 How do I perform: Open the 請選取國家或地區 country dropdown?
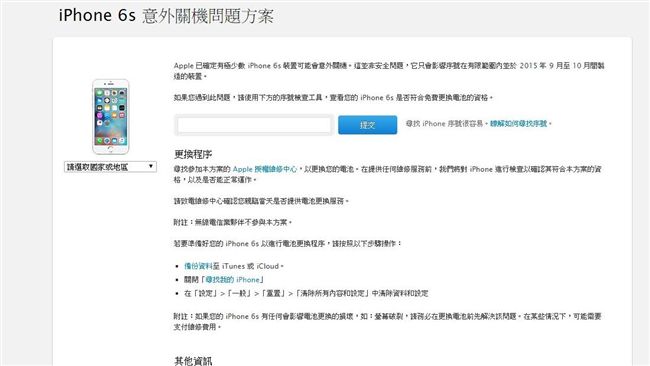tap(110, 167)
